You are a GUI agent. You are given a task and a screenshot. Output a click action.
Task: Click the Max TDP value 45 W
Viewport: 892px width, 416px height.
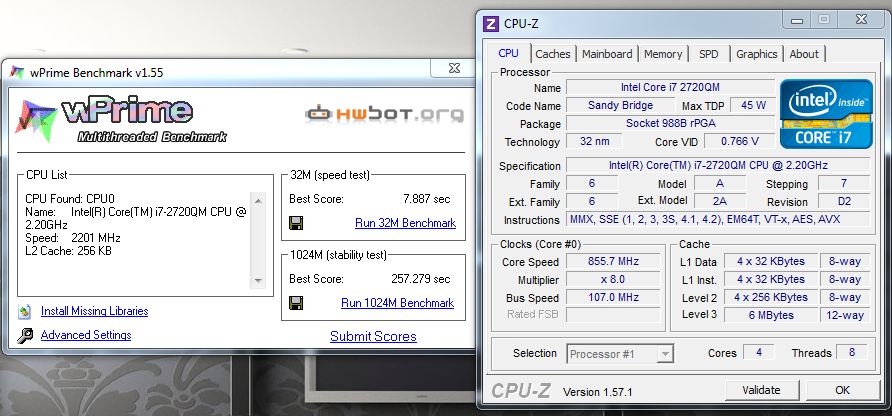(753, 105)
